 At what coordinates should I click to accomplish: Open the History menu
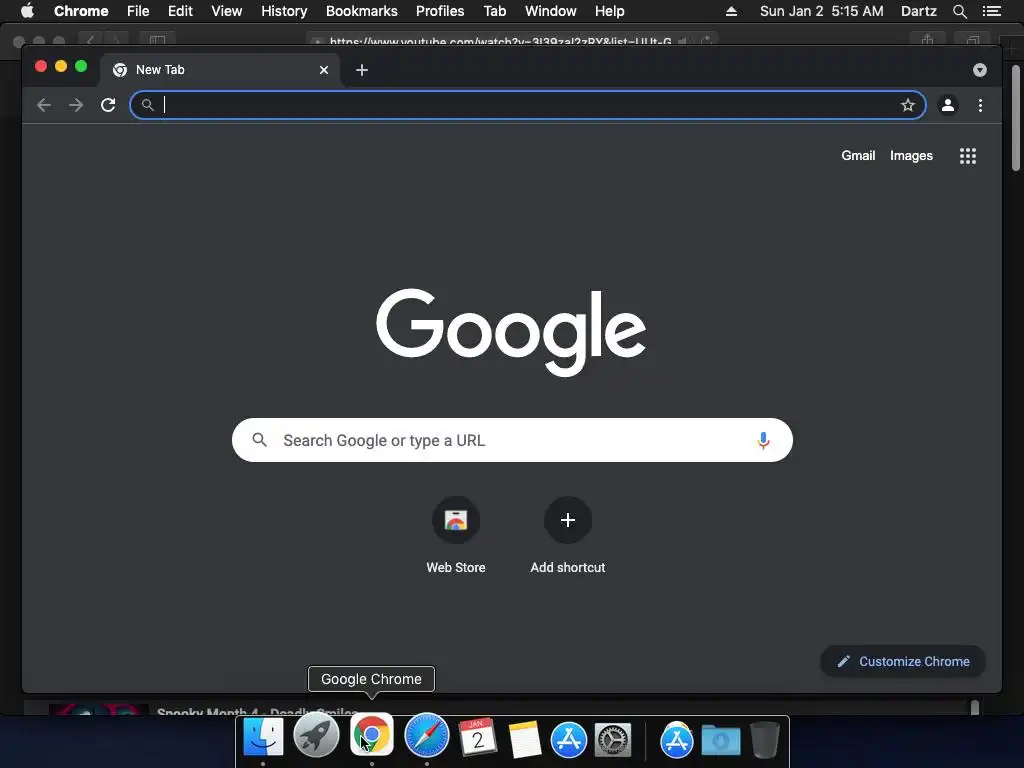[284, 11]
